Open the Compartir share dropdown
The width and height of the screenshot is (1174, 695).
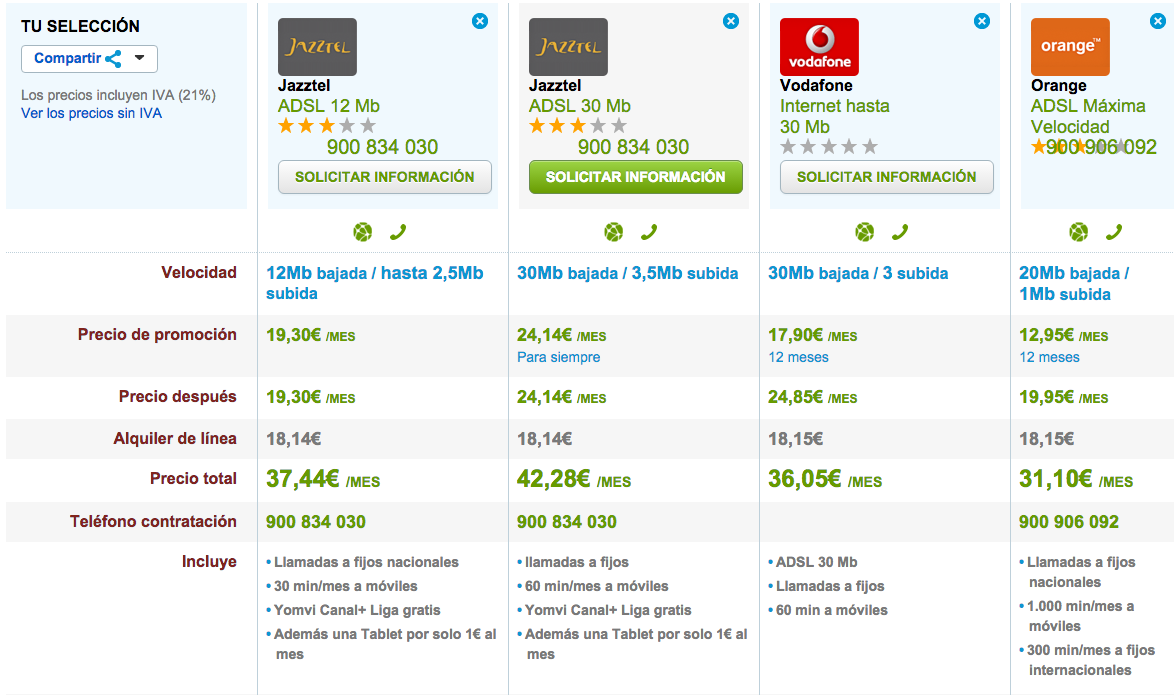pos(89,58)
